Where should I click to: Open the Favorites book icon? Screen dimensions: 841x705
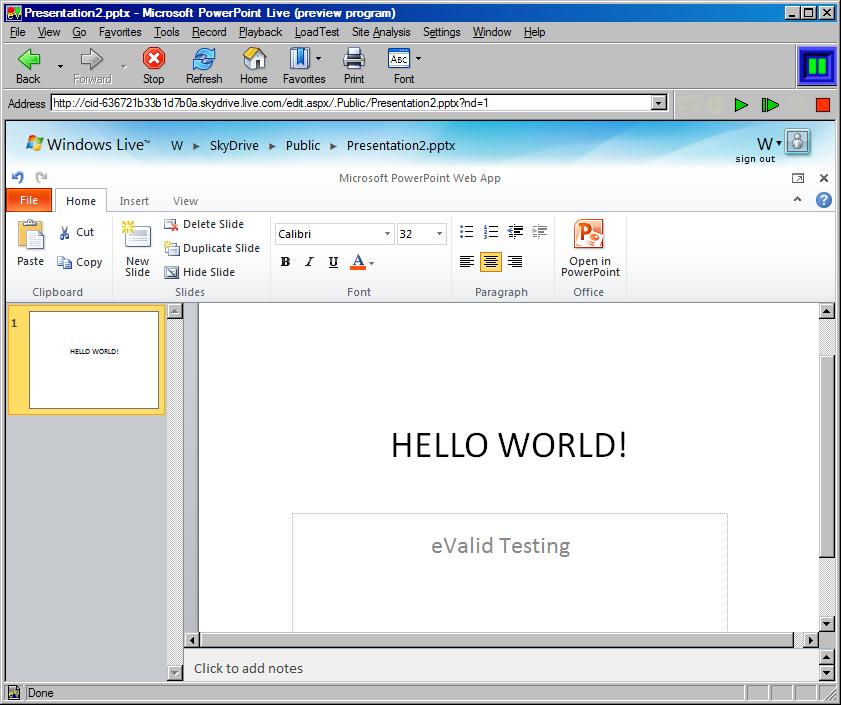tap(300, 58)
